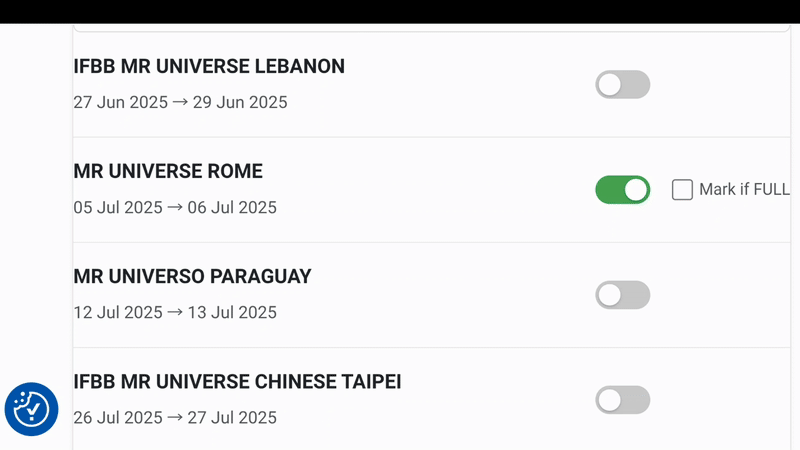
Task: Click the 29 Jun 2025 end date
Action: click(241, 103)
